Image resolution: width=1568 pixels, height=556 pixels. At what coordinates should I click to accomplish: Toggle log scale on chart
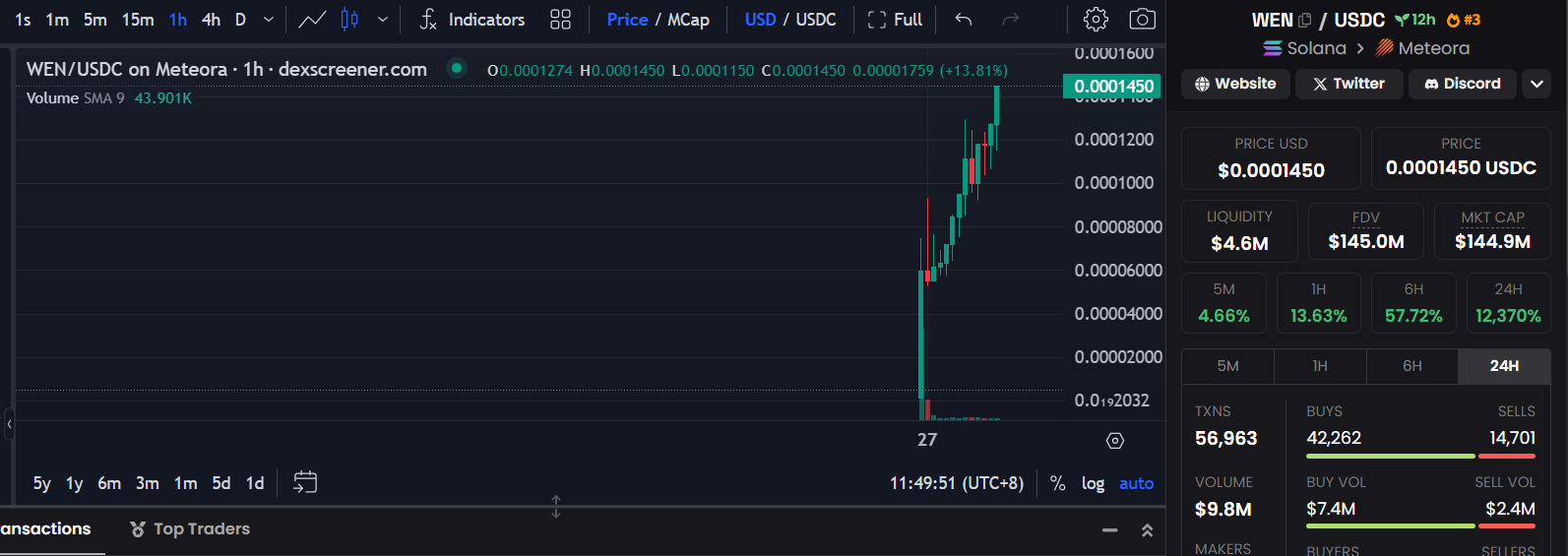point(1093,483)
